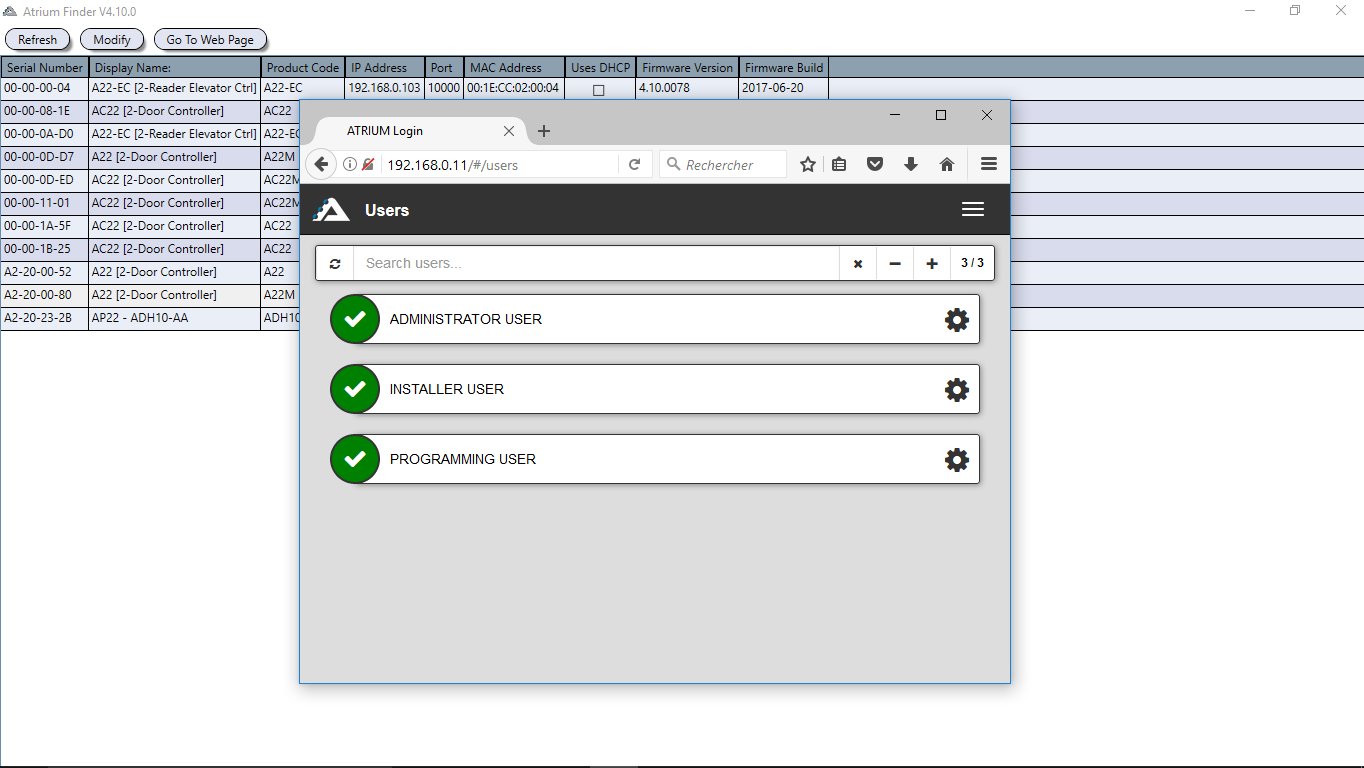Click the browser back arrow button
The image size is (1364, 768).
tap(321, 165)
